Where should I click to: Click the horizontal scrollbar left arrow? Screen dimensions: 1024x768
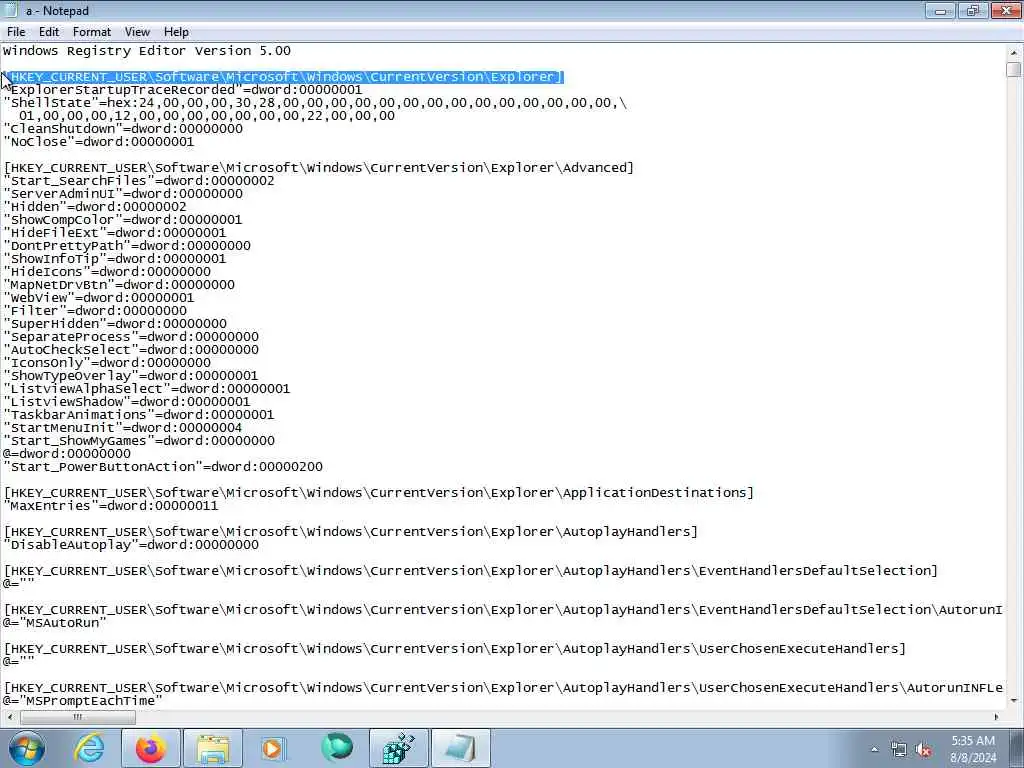(x=10, y=717)
